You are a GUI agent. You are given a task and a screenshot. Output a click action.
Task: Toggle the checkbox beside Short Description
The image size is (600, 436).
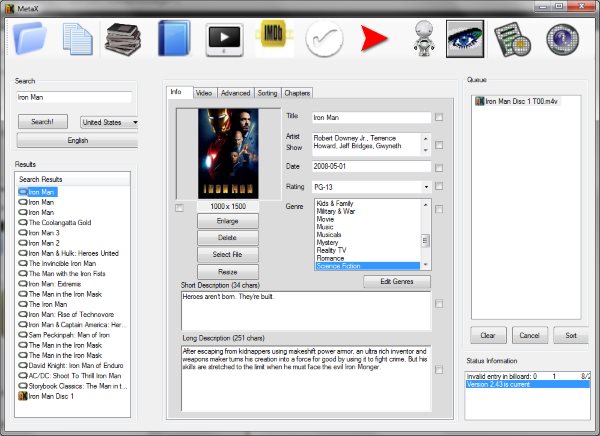coord(439,304)
